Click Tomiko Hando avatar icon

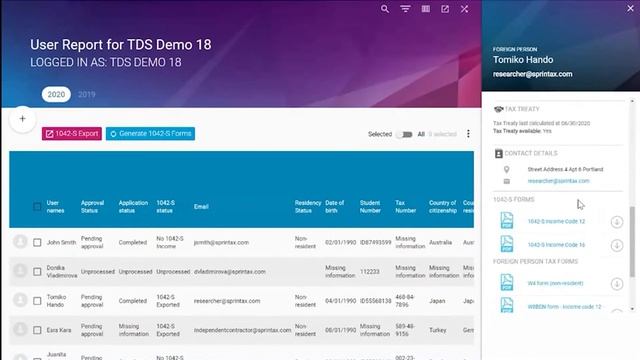click(20, 300)
